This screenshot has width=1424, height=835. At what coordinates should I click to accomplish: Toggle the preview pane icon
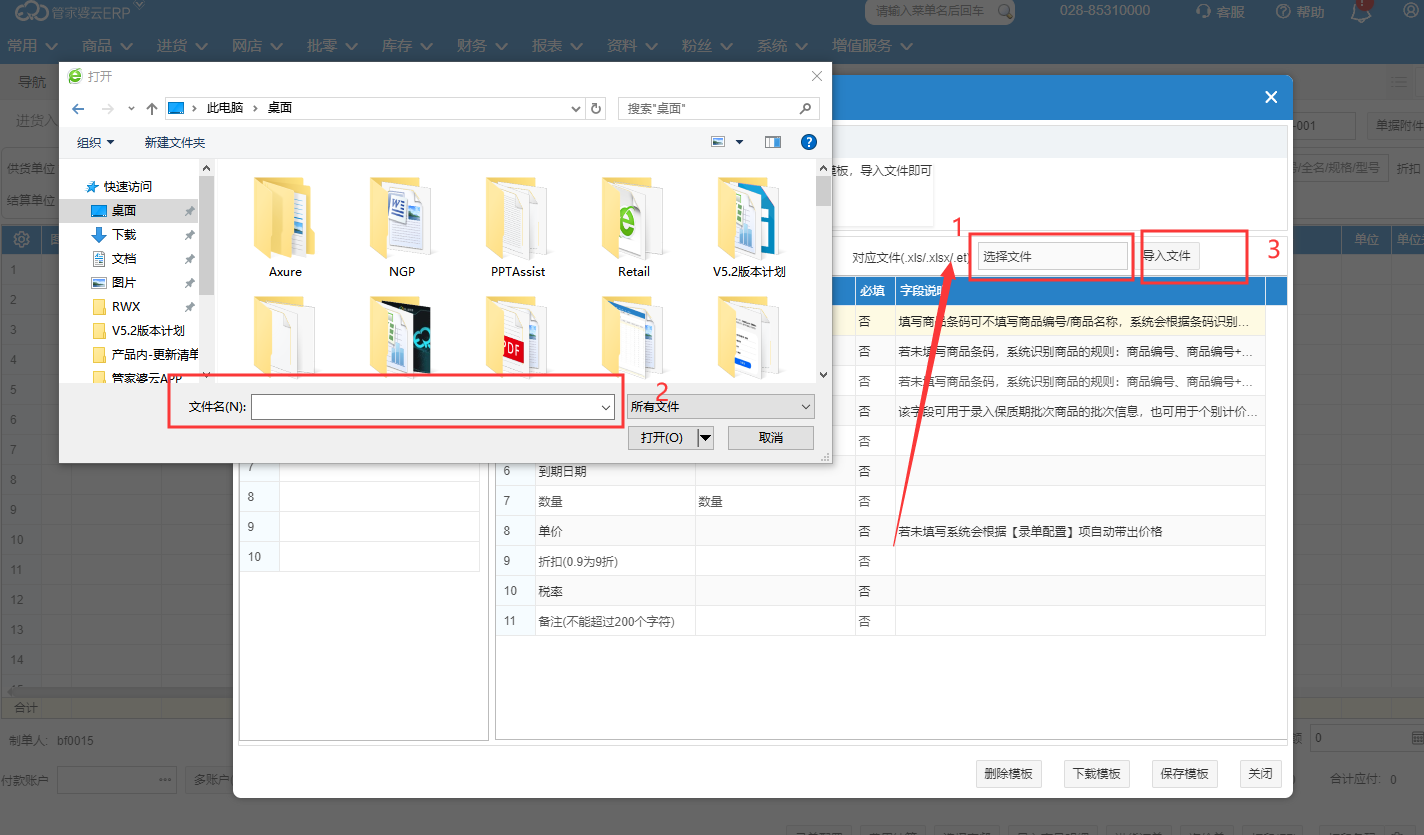(772, 142)
